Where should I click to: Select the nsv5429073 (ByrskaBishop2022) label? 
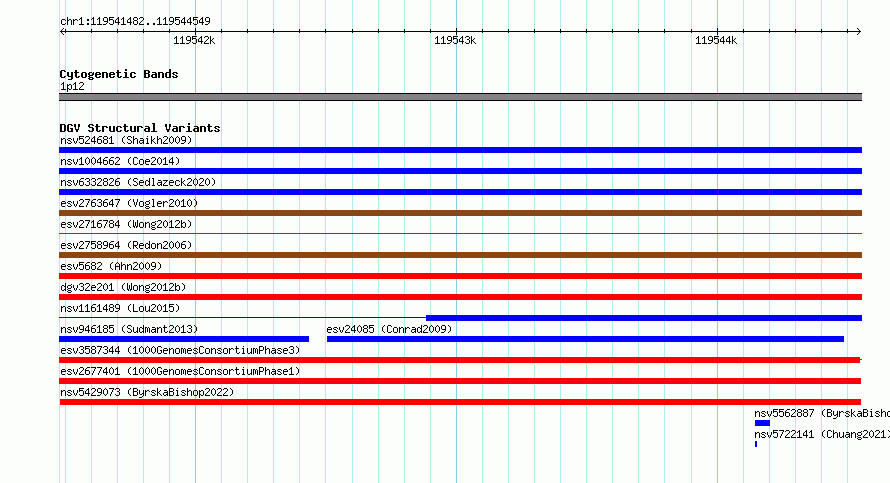click(147, 392)
